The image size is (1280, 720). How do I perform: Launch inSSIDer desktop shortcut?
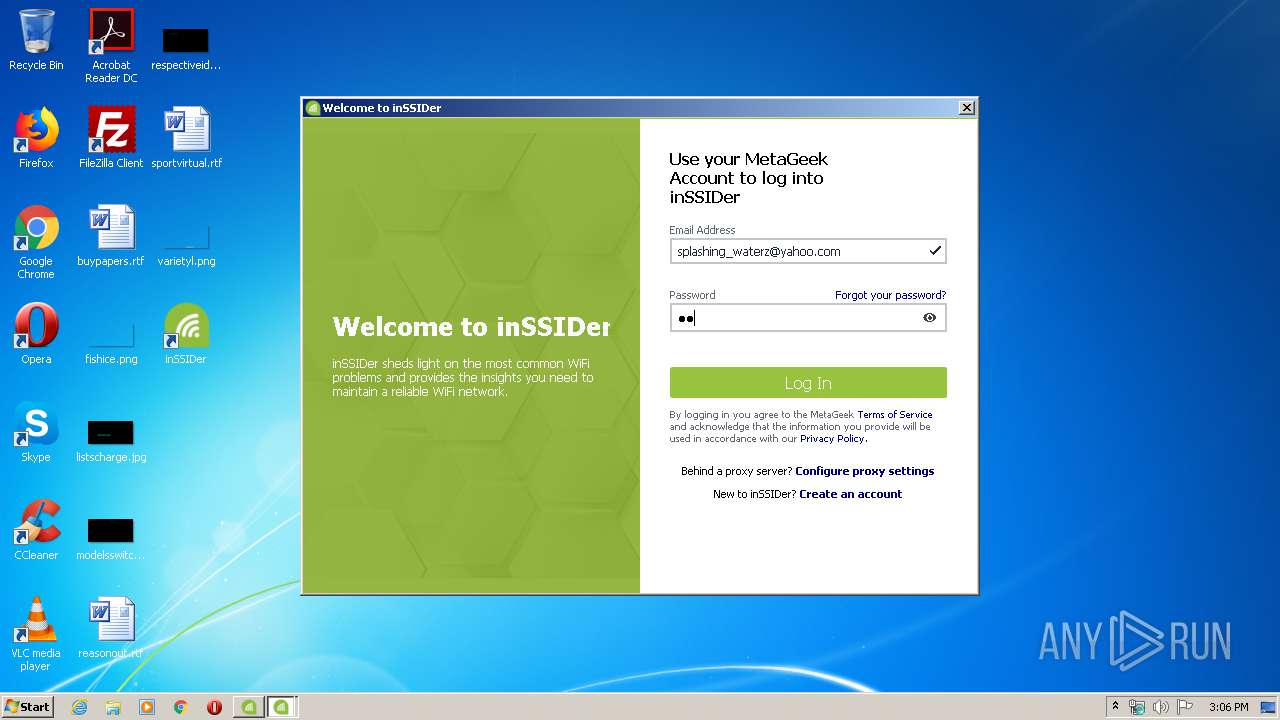click(x=186, y=334)
